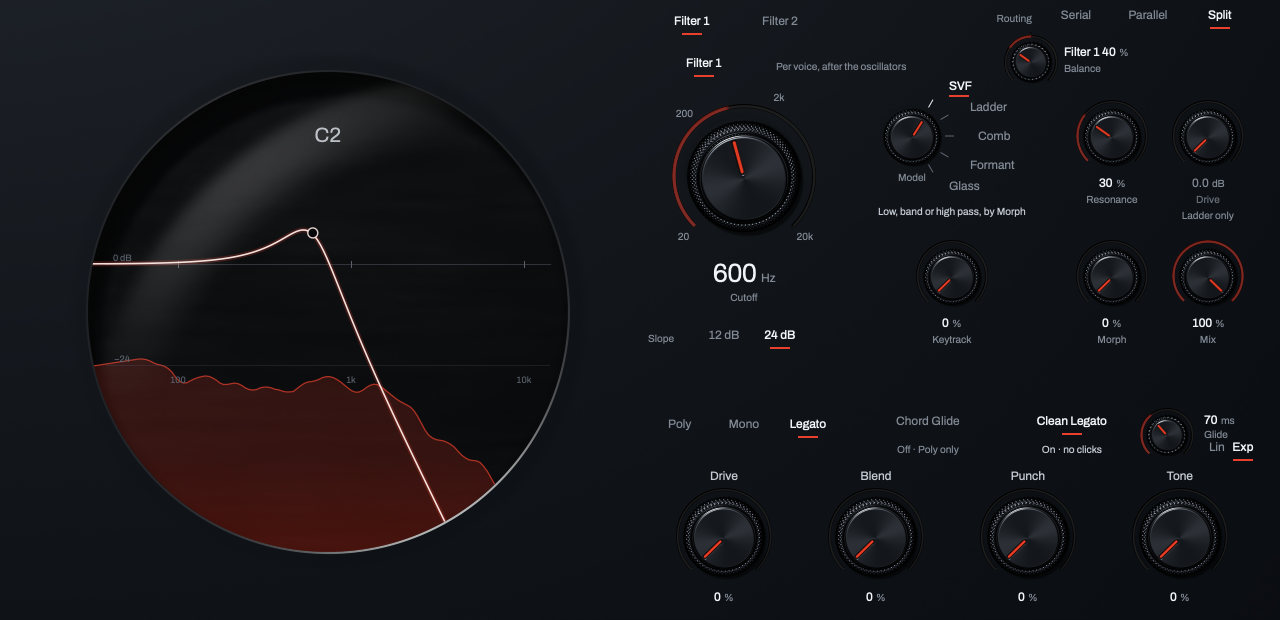Viewport: 1280px width, 620px height.
Task: Set routing to Parallel
Action: (x=1148, y=15)
